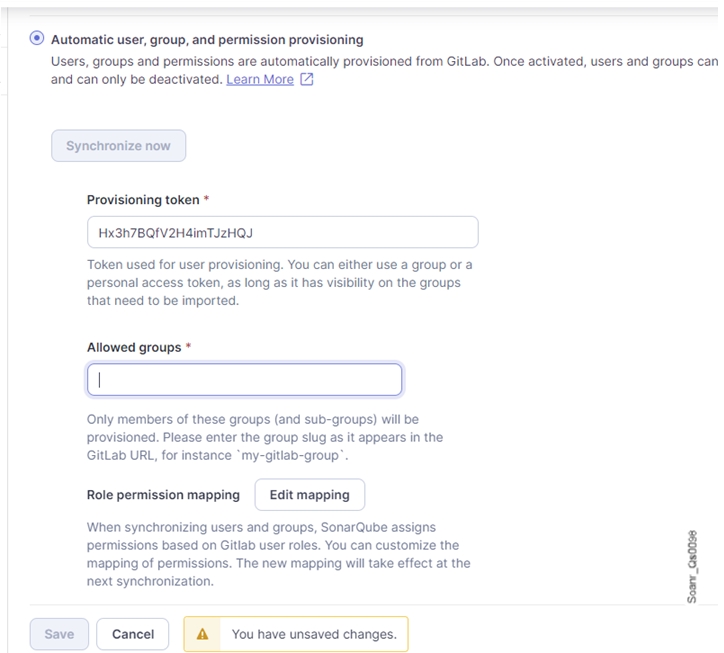Image resolution: width=724 pixels, height=653 pixels.
Task: Click the external link icon beside Learn More
Action: pyautogui.click(x=307, y=79)
